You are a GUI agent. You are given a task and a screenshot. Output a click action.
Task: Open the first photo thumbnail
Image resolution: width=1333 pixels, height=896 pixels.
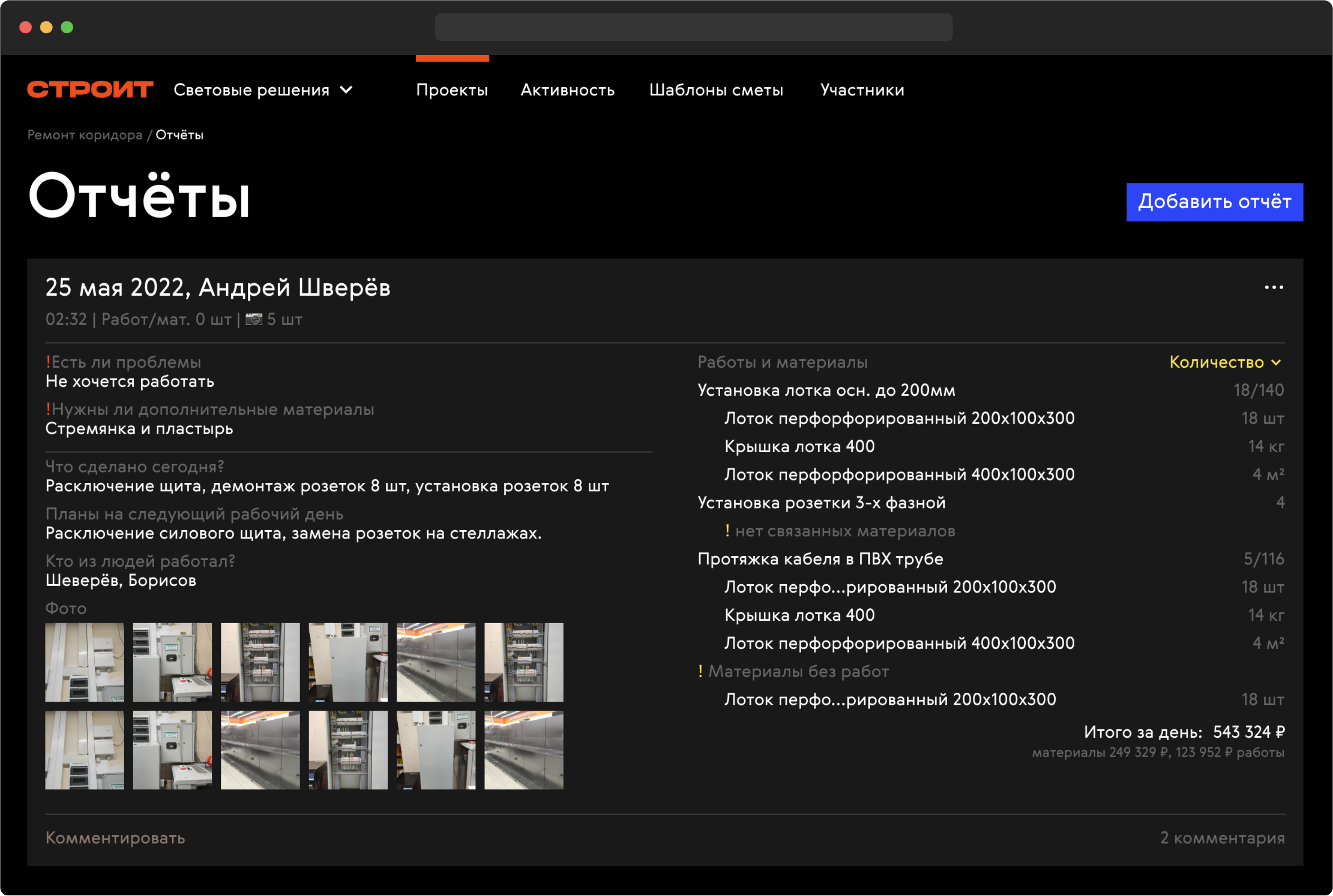point(84,662)
